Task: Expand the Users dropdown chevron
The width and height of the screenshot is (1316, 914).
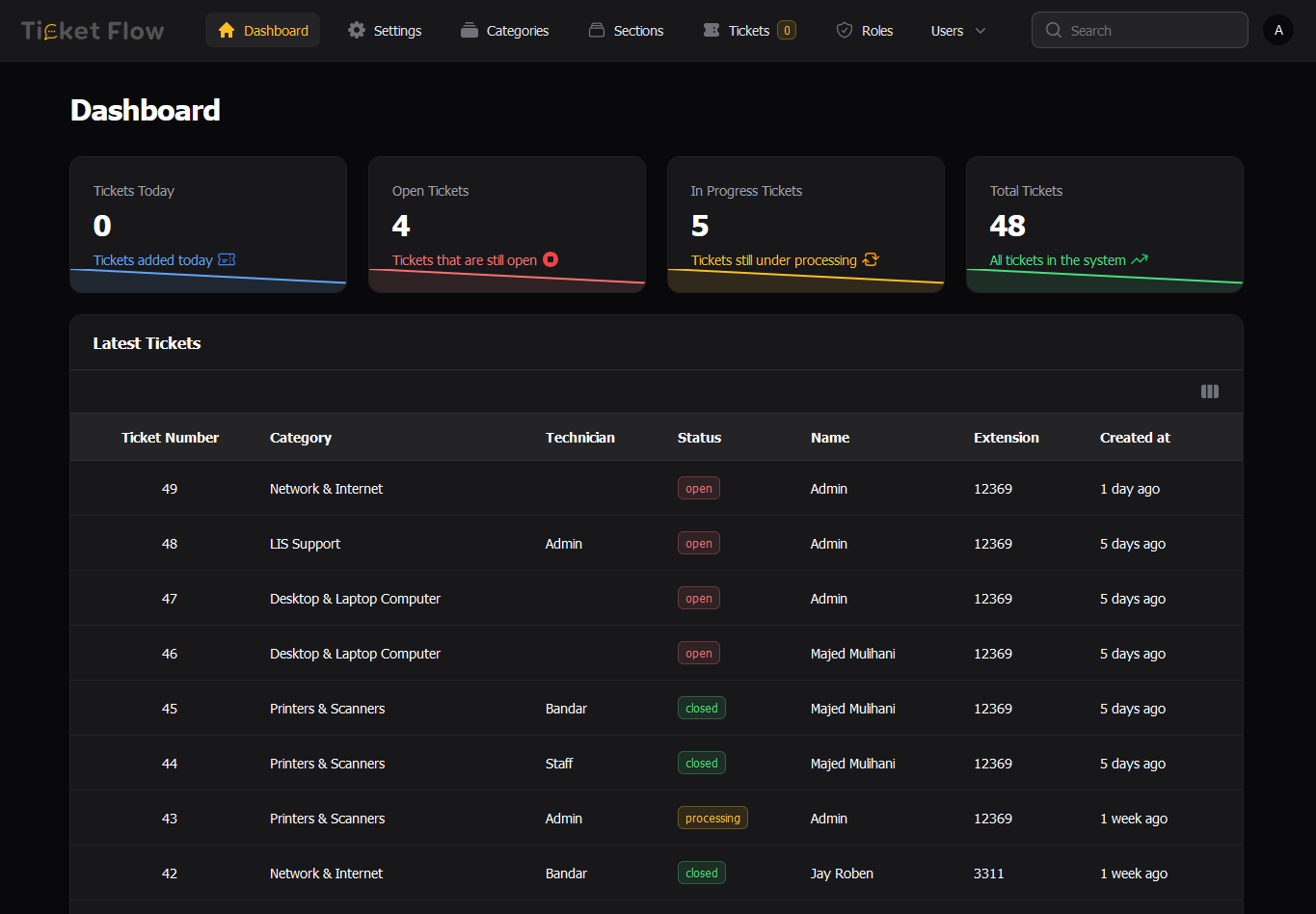Action: (x=980, y=31)
